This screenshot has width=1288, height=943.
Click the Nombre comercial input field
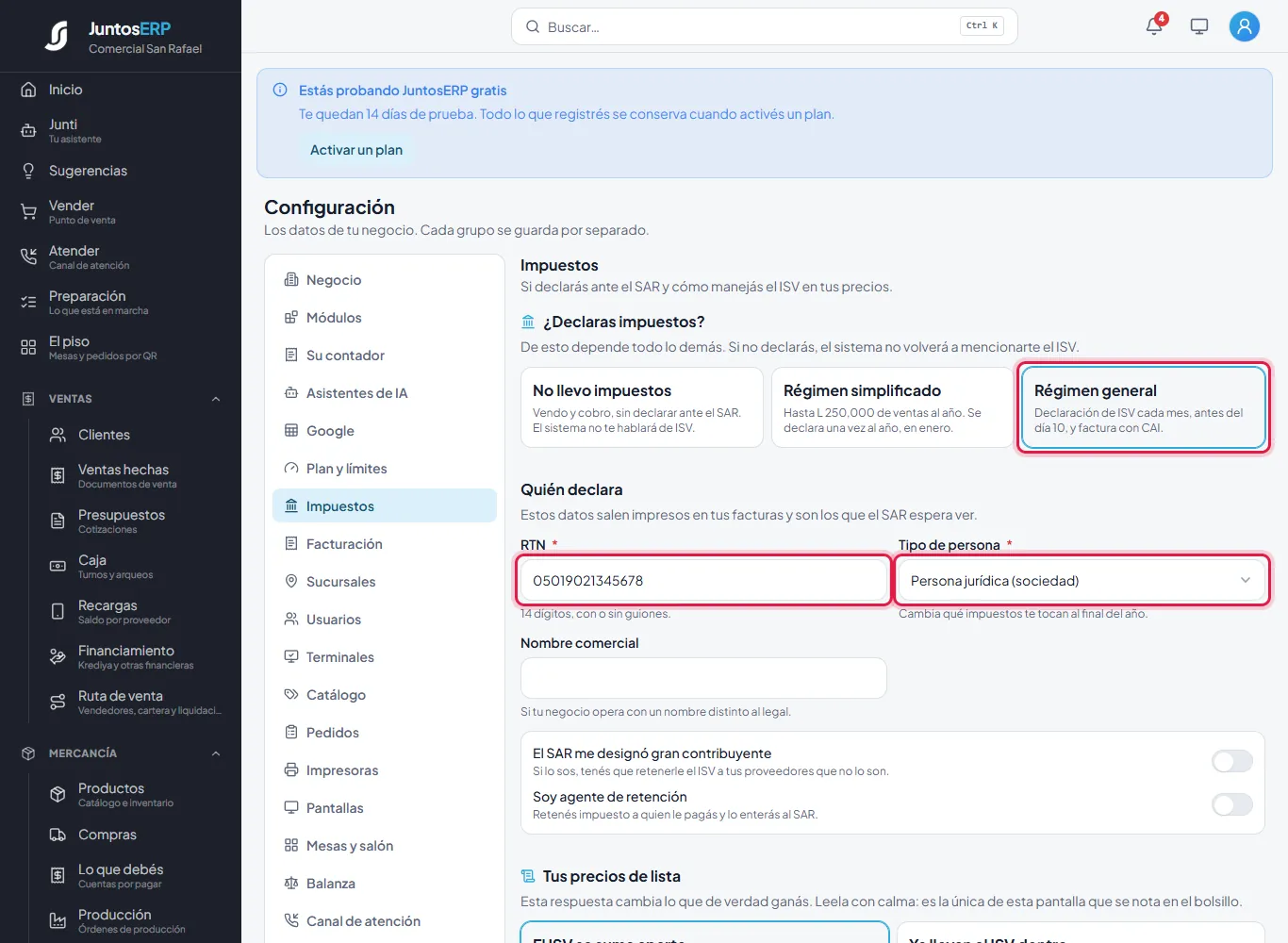point(703,678)
